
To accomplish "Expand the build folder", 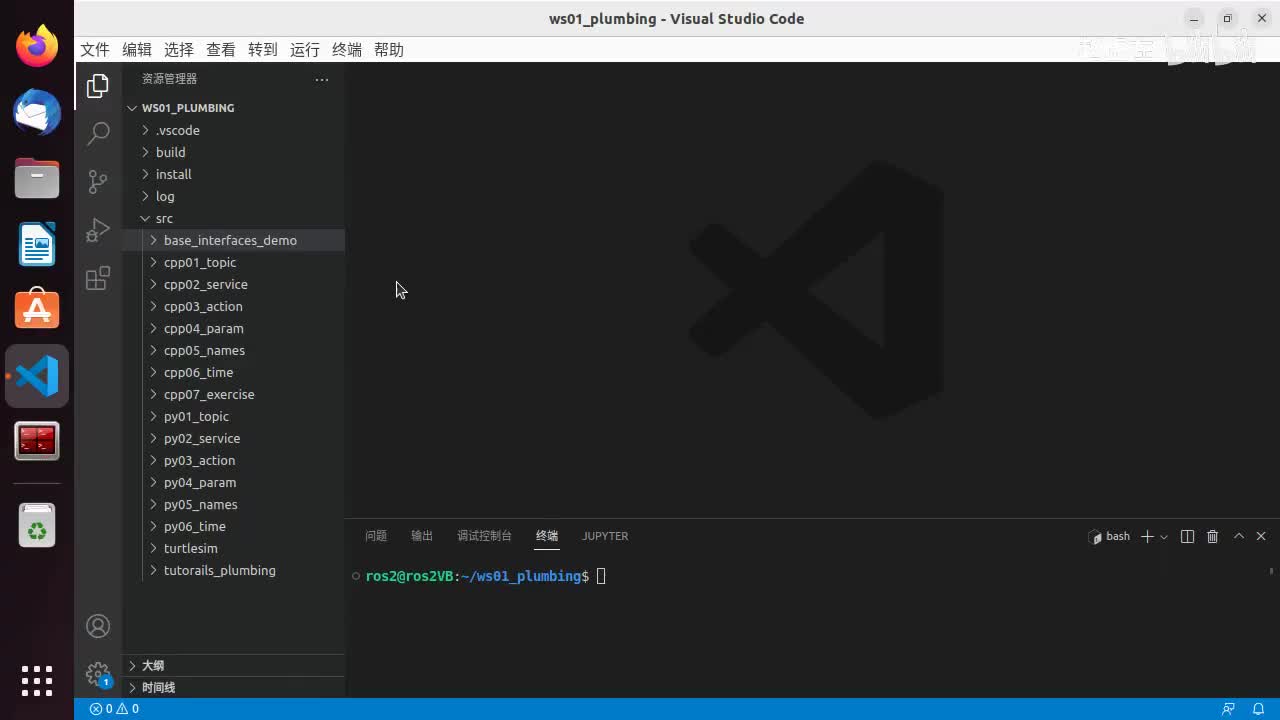I will [234, 152].
